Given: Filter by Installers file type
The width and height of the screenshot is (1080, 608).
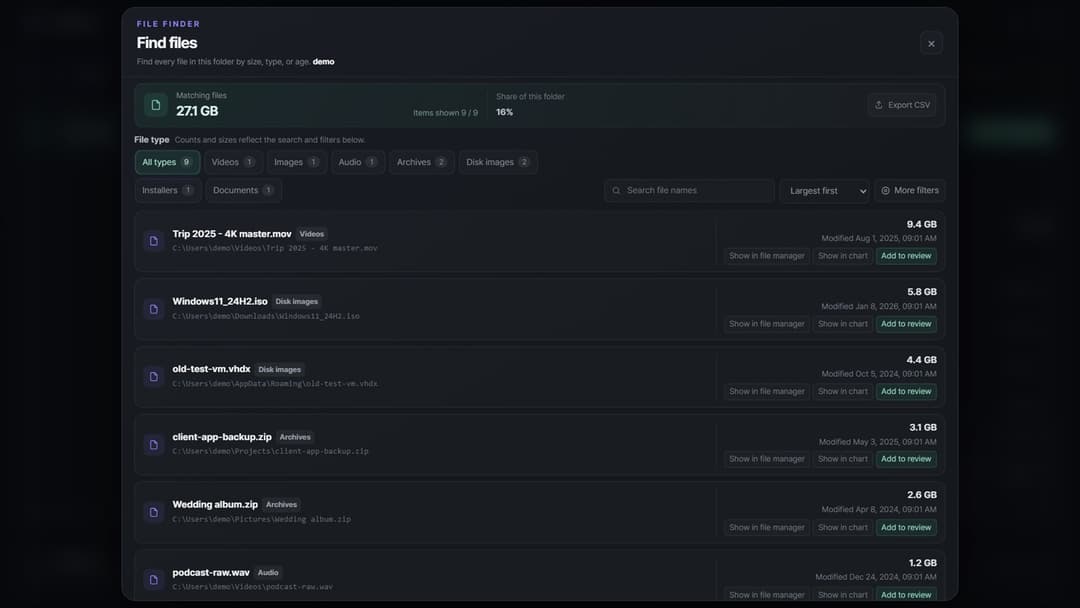Looking at the screenshot, I should pyautogui.click(x=167, y=191).
